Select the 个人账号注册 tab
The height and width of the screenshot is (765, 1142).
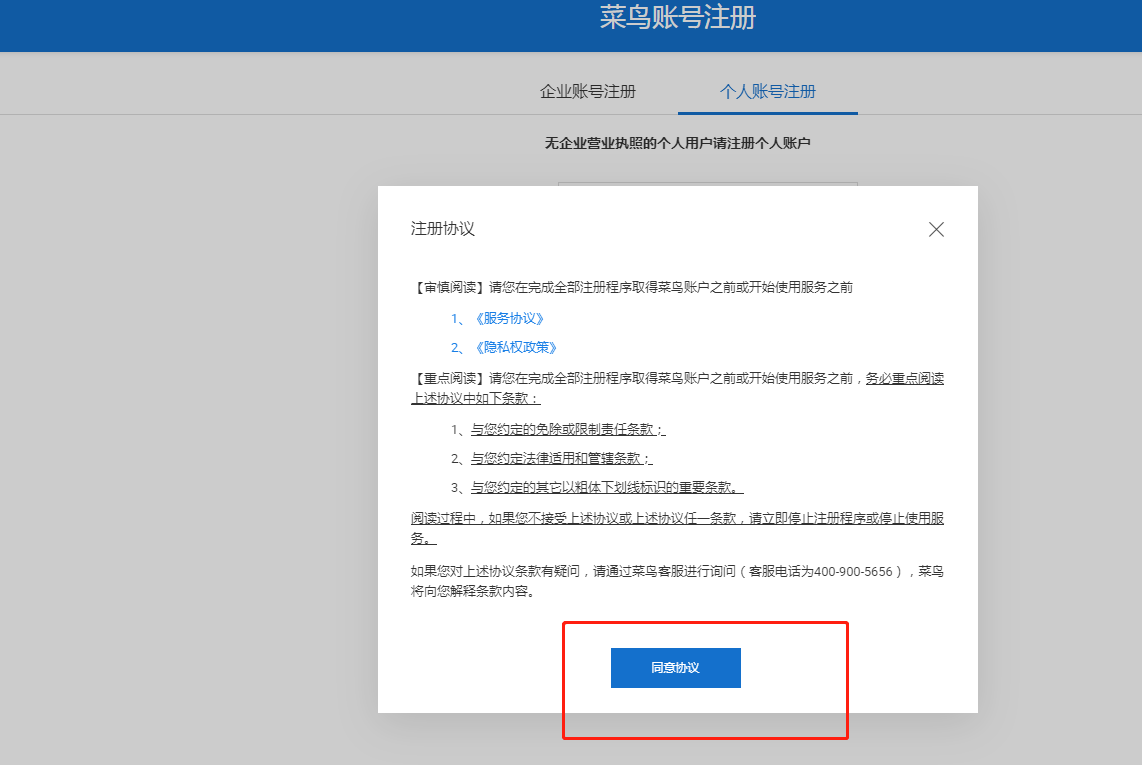pyautogui.click(x=768, y=91)
